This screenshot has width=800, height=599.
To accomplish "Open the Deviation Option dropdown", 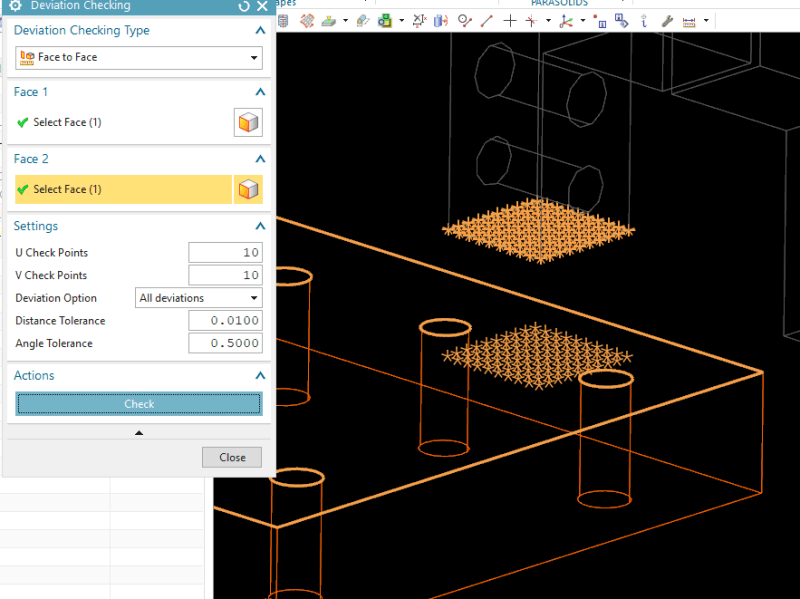I will [199, 298].
